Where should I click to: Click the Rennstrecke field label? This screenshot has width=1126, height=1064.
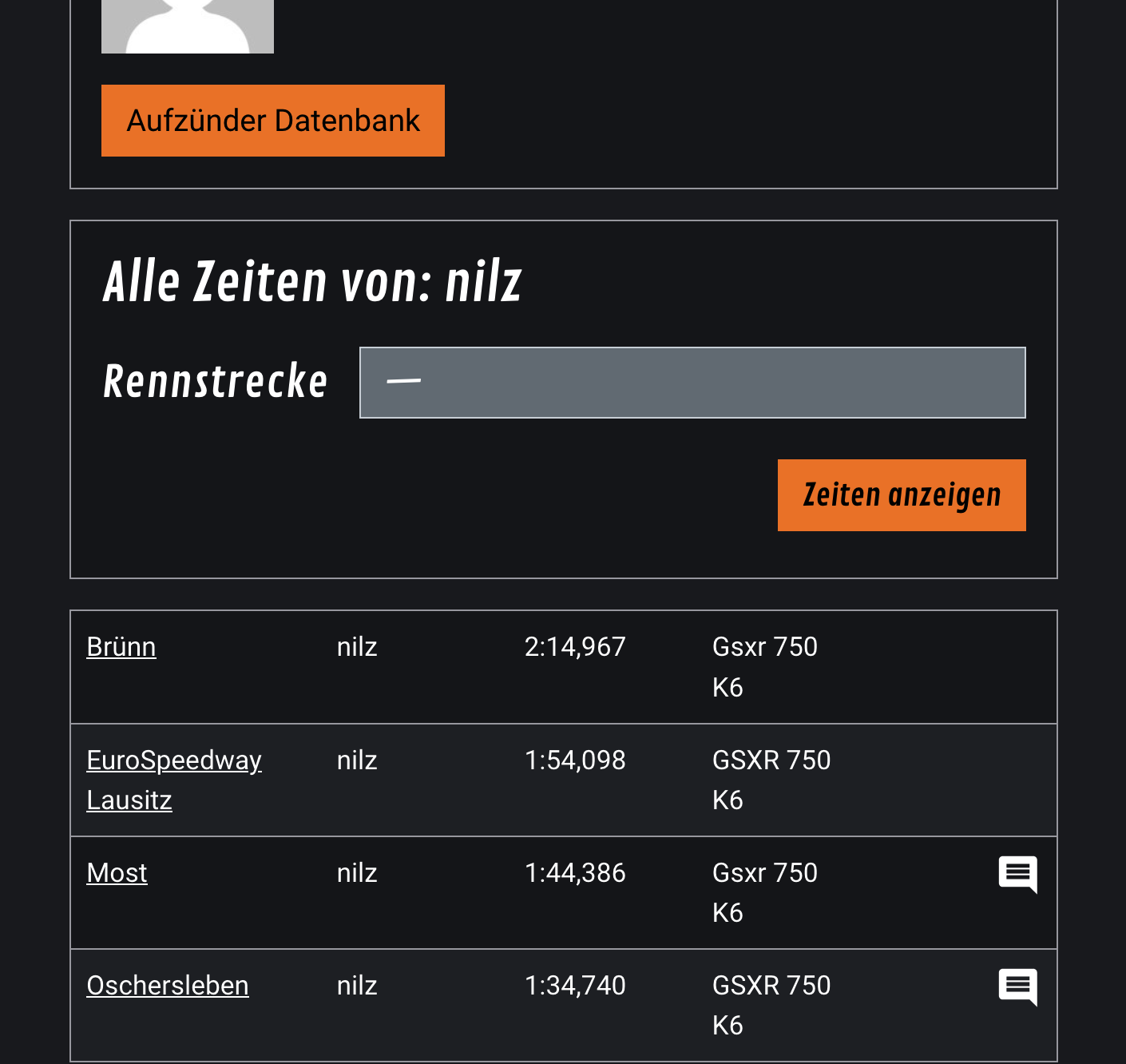point(215,381)
